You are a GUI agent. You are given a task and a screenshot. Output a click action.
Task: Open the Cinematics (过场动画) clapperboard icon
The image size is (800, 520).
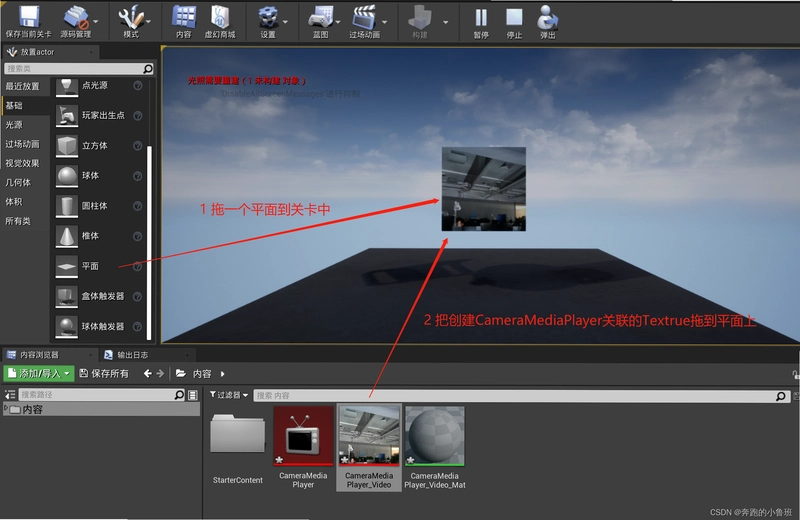point(364,17)
